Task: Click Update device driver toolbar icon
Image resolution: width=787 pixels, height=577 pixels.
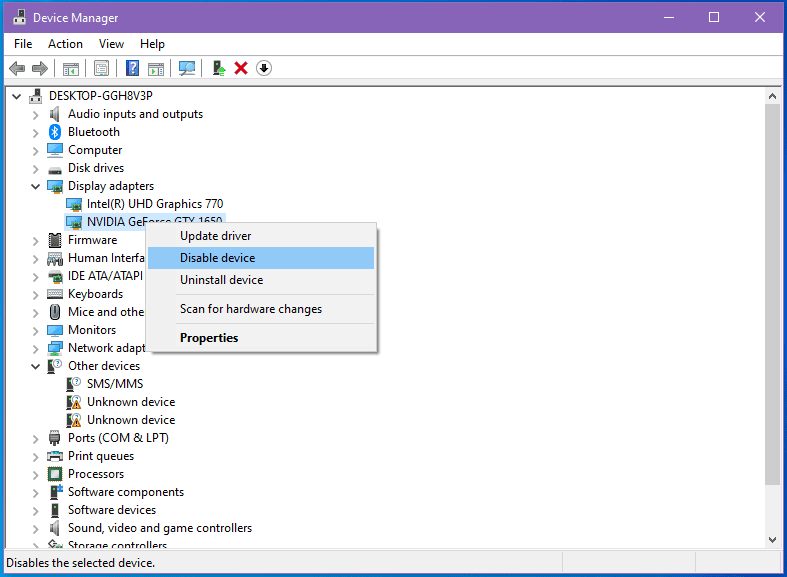Action: click(218, 68)
